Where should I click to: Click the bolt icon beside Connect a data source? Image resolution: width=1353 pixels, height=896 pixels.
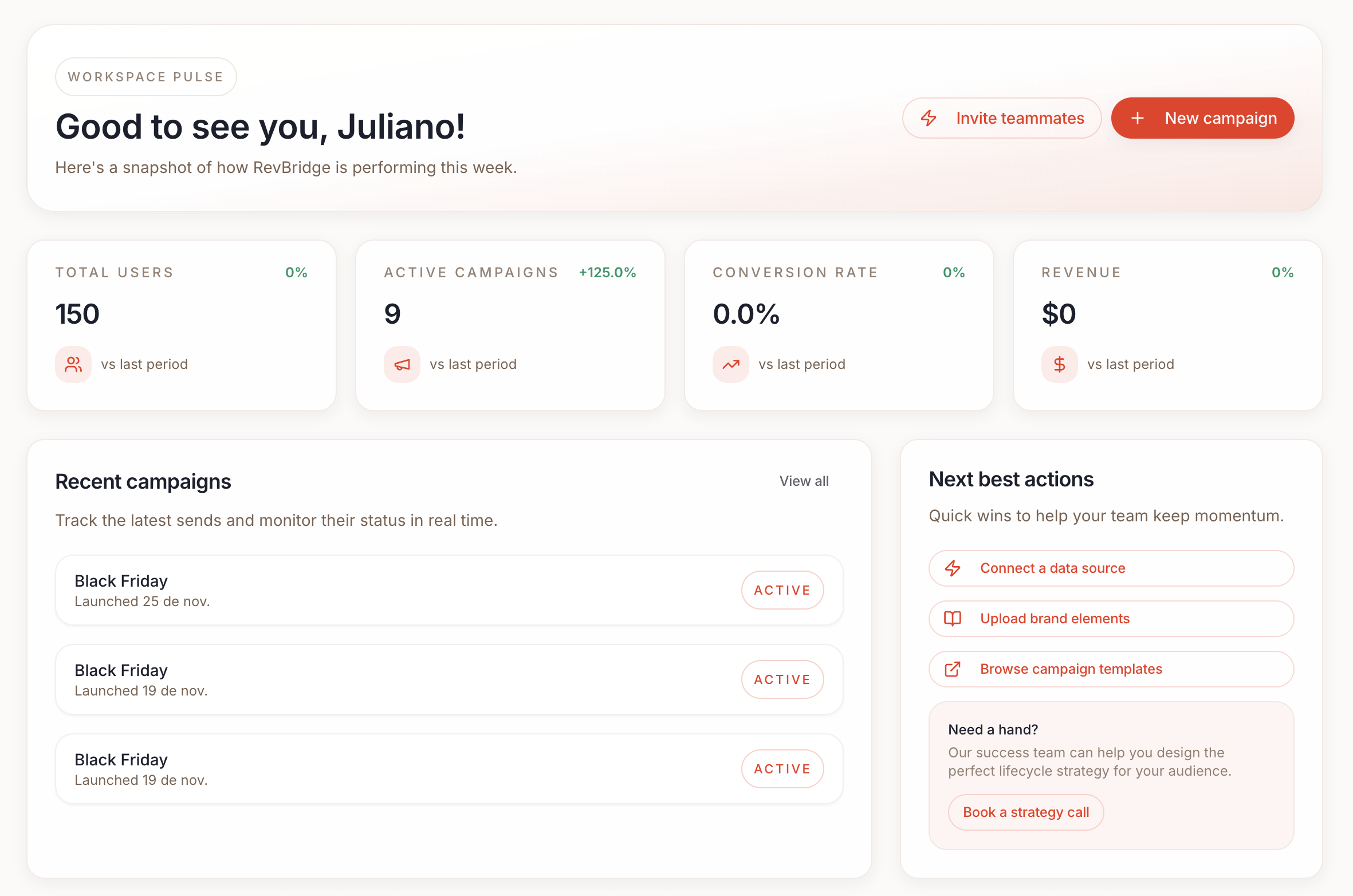coord(953,568)
